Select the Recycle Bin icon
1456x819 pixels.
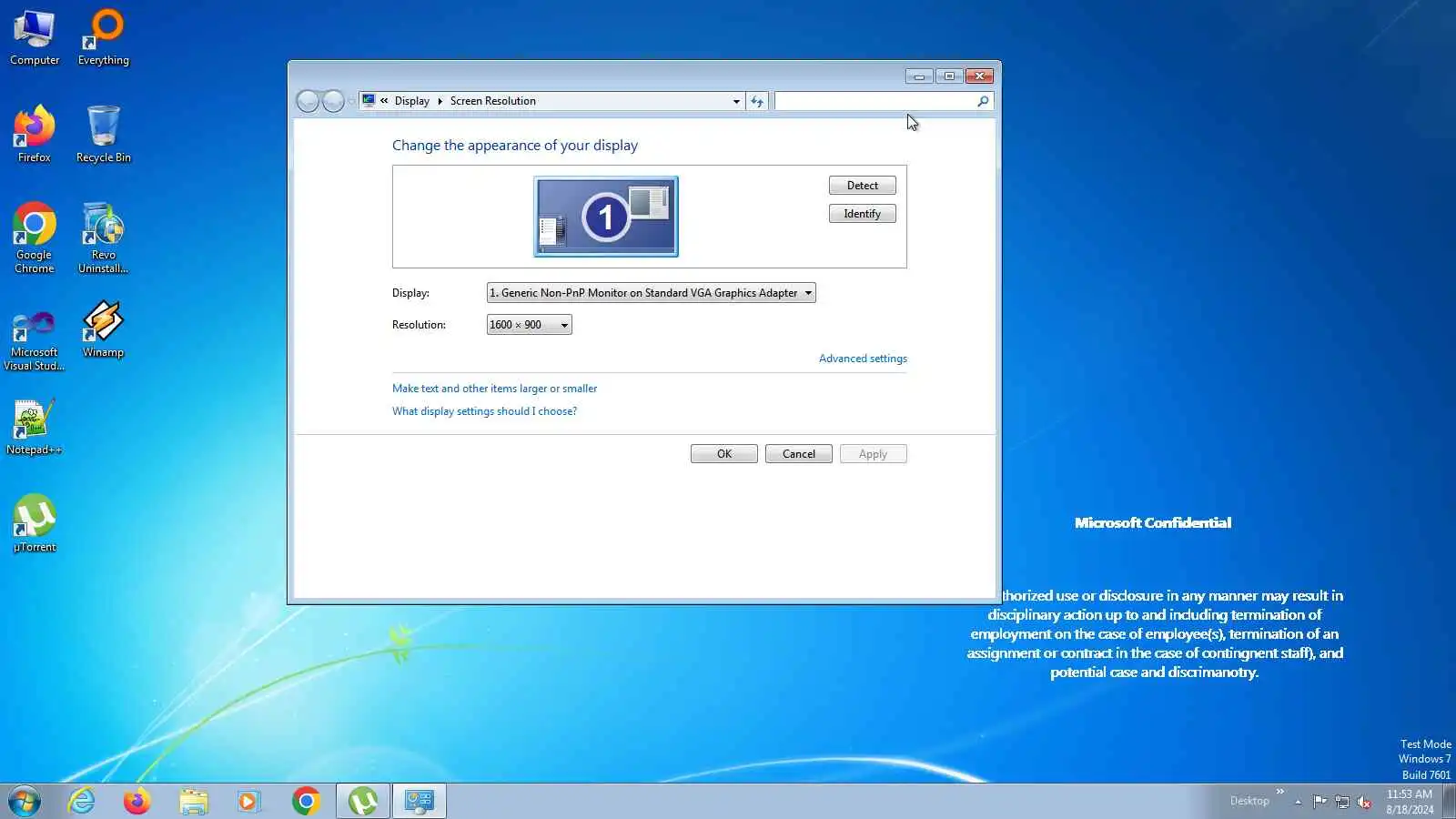[x=104, y=135]
